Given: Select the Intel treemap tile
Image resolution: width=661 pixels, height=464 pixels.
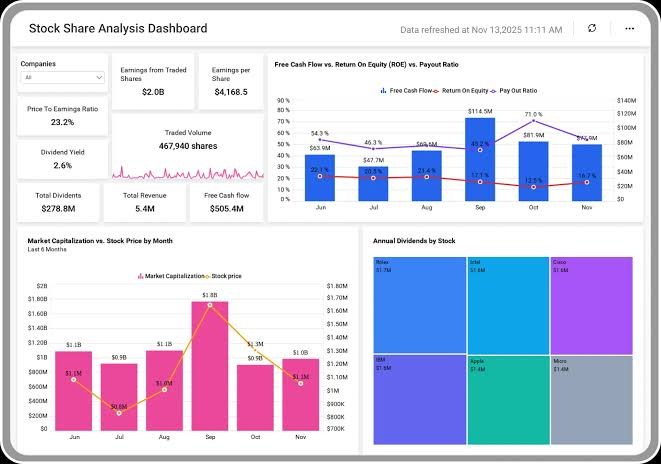Looking at the screenshot, I should (508, 305).
